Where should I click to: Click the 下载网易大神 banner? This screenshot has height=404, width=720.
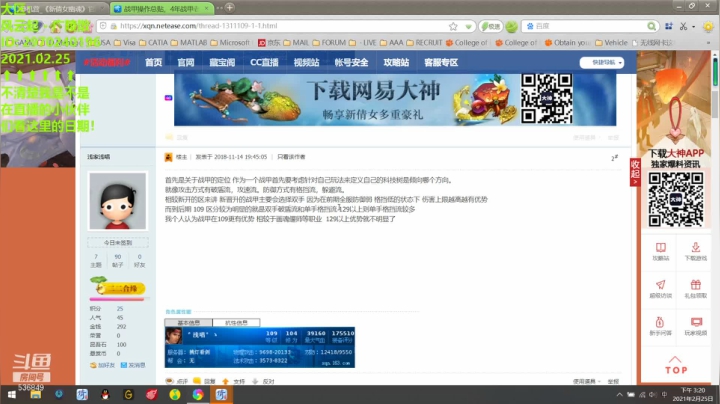pyautogui.click(x=395, y=100)
